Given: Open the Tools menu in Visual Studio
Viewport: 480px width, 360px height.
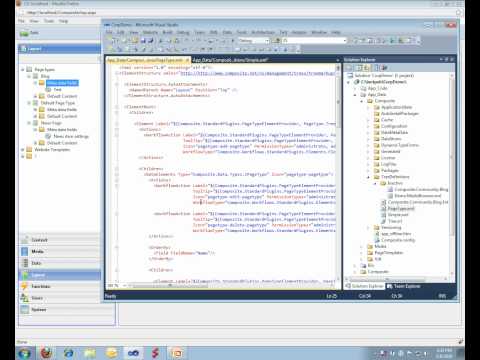Looking at the screenshot, I should tap(242, 33).
